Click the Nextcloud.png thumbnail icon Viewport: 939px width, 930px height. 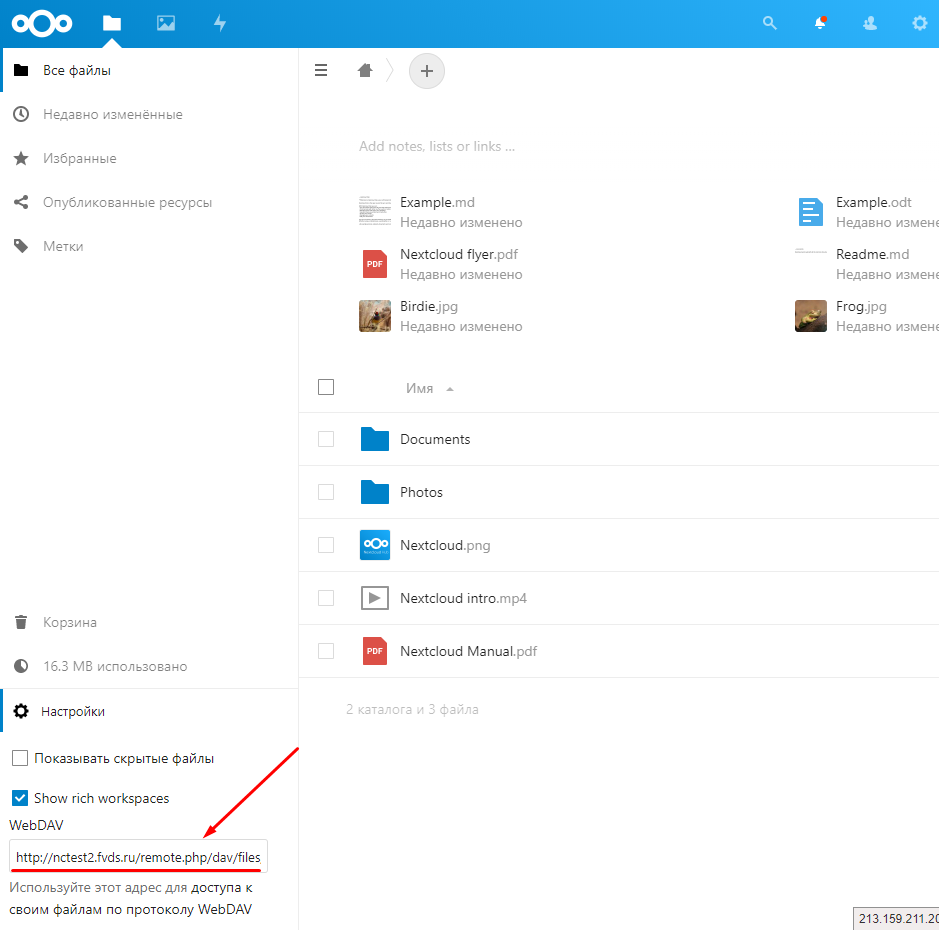(375, 545)
